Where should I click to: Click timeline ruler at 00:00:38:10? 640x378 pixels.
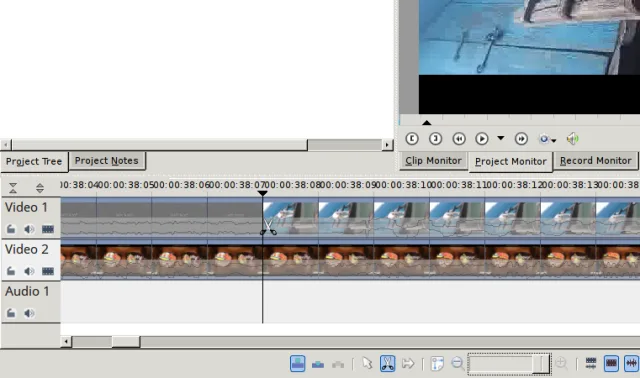pos(402,185)
